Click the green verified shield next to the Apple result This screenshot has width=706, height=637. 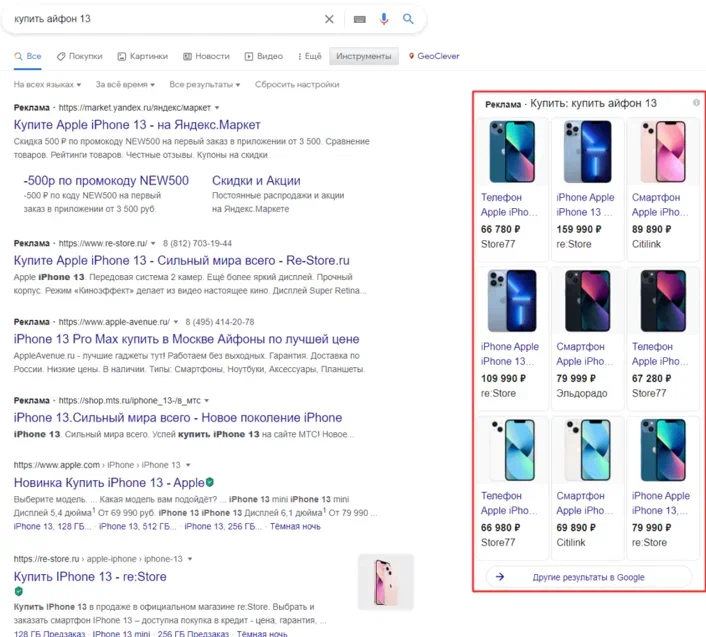point(210,483)
